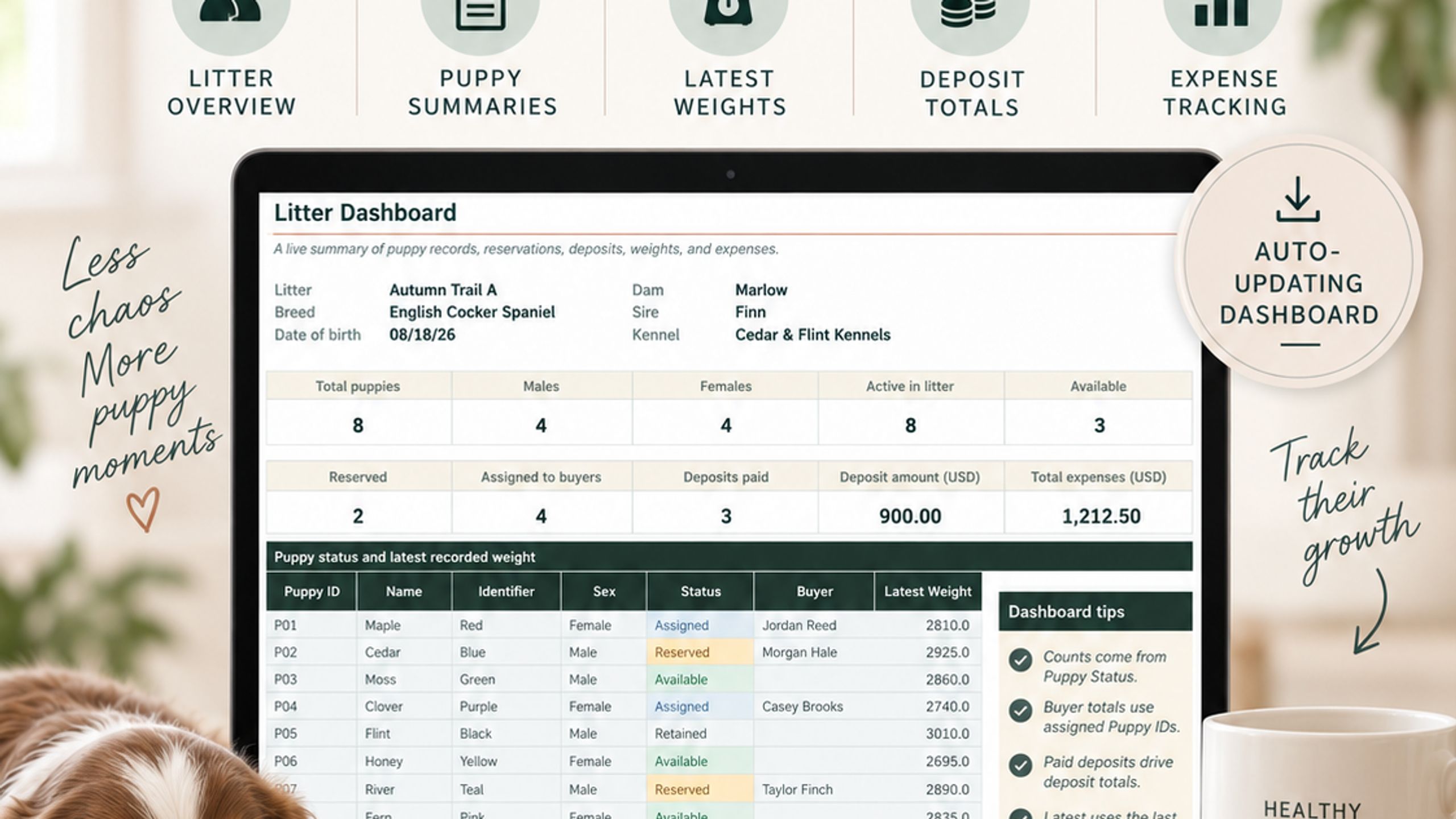1456x819 pixels.
Task: Select the 'Litter Dashboard' title
Action: tap(365, 213)
